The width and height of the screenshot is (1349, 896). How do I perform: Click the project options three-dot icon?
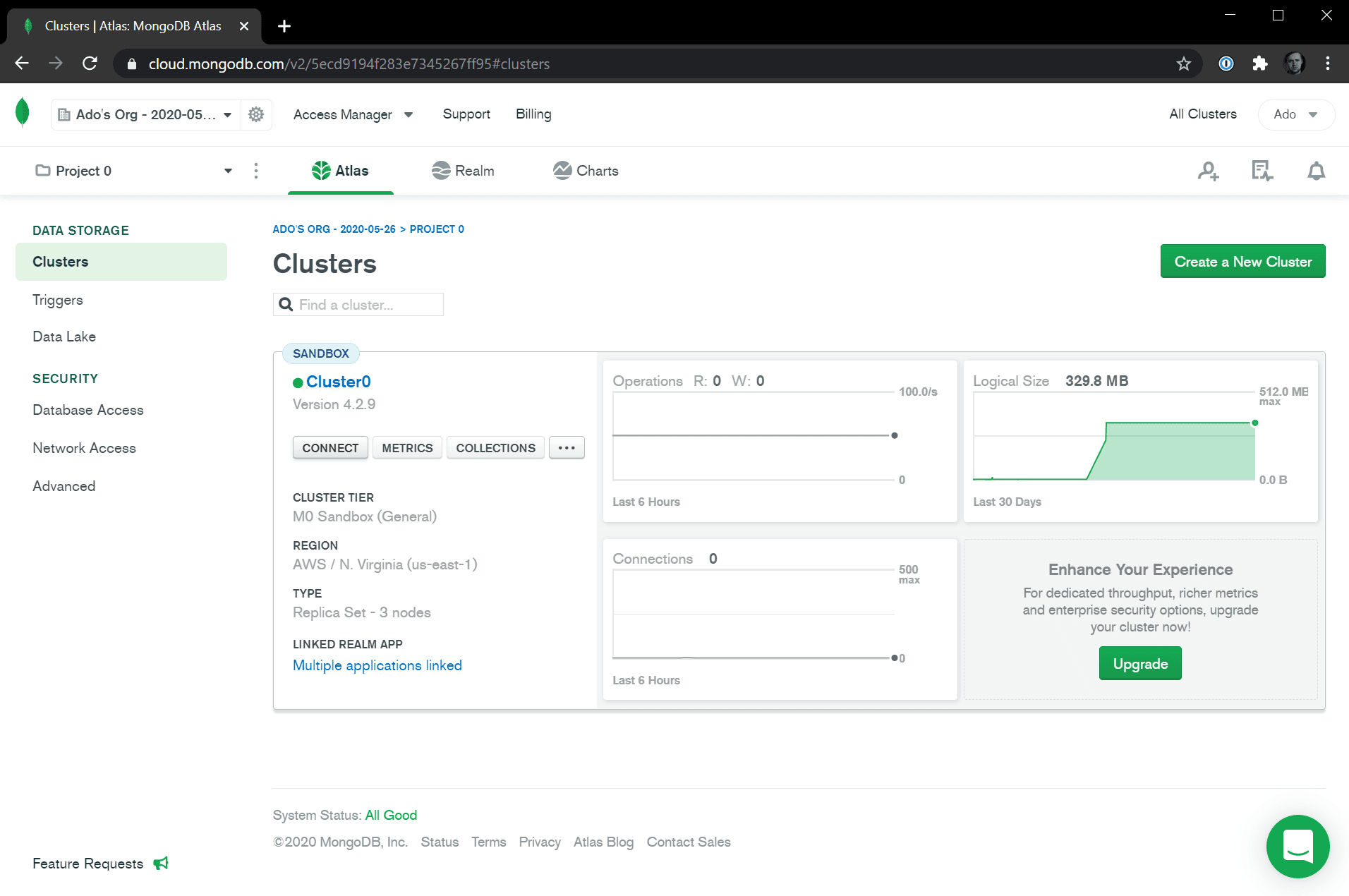click(x=256, y=171)
